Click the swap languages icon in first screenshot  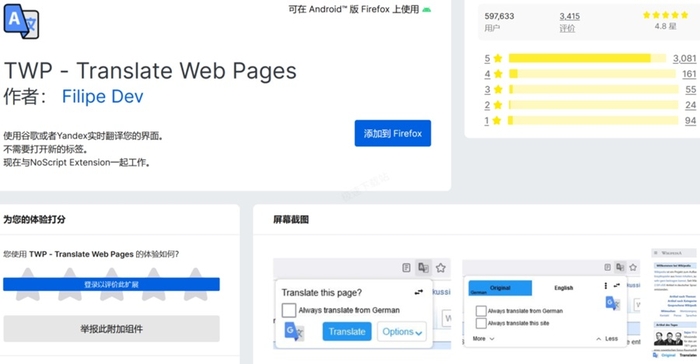[x=418, y=292]
